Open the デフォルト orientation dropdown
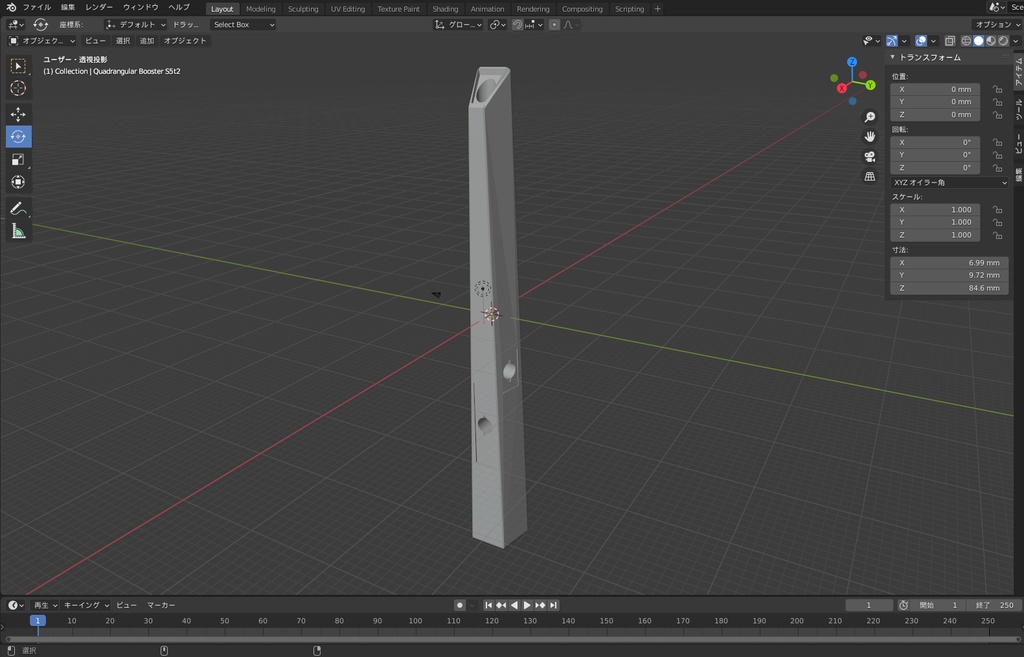Screen dimensions: 1024x657 (x=136, y=25)
